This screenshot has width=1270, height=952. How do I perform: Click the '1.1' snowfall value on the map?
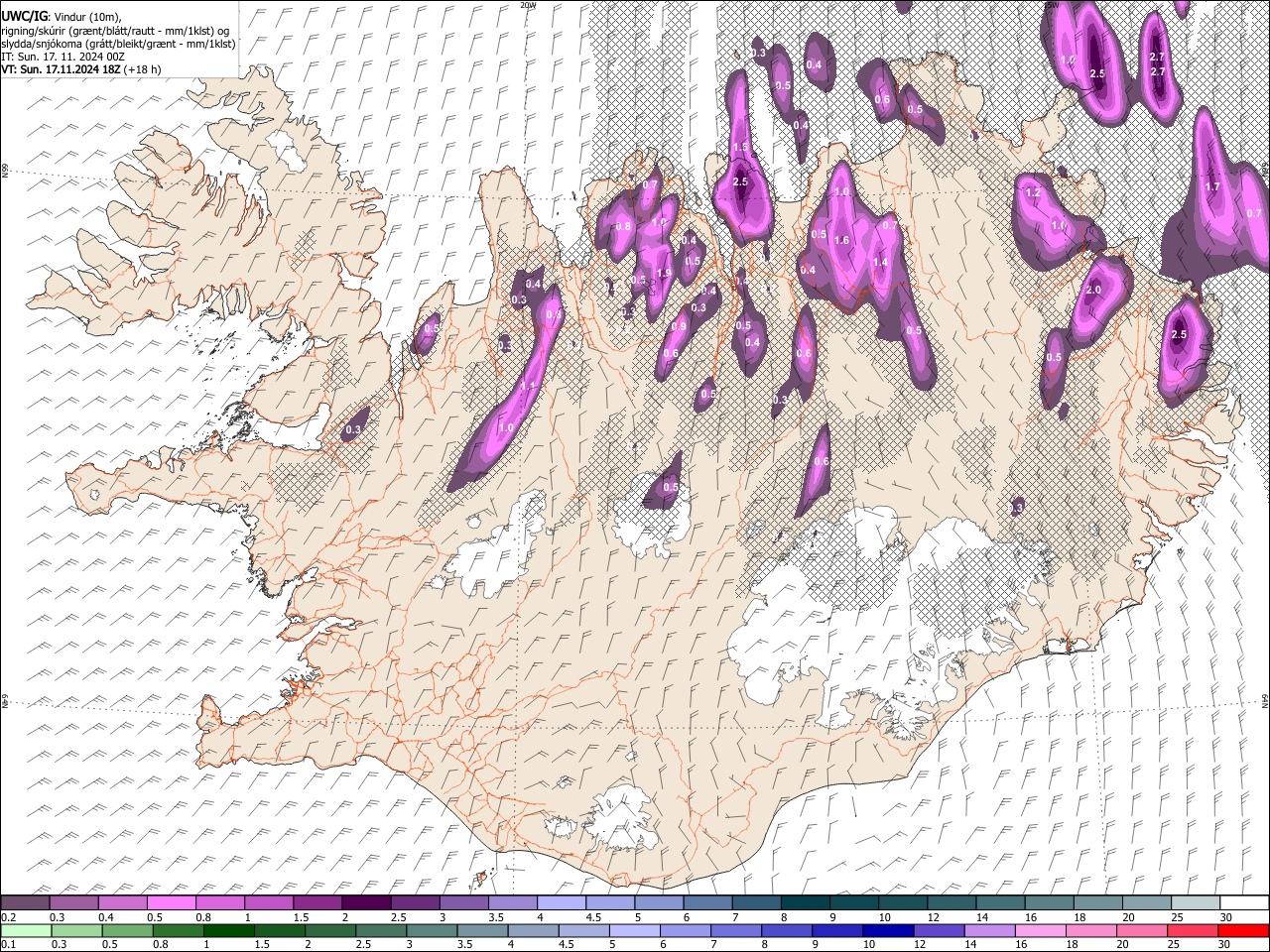pyautogui.click(x=529, y=387)
